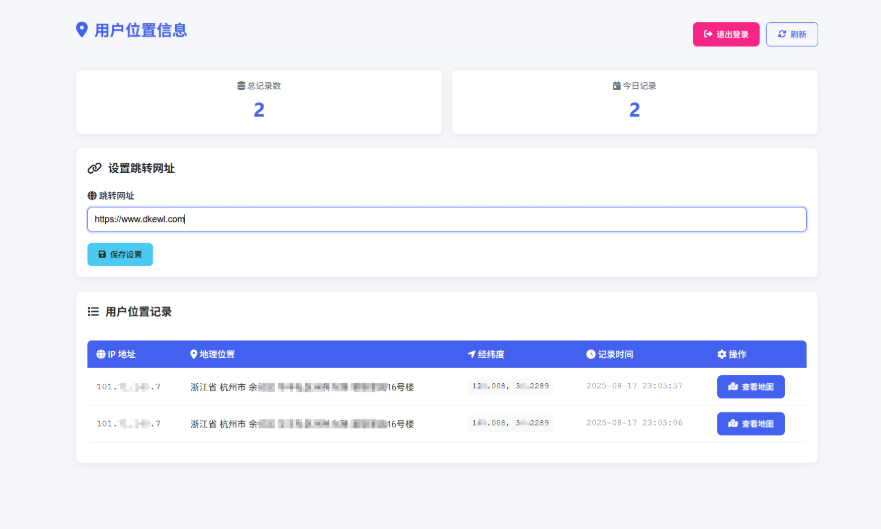Click the 2025-08-17 23:05:57 timestamp

pos(634,386)
